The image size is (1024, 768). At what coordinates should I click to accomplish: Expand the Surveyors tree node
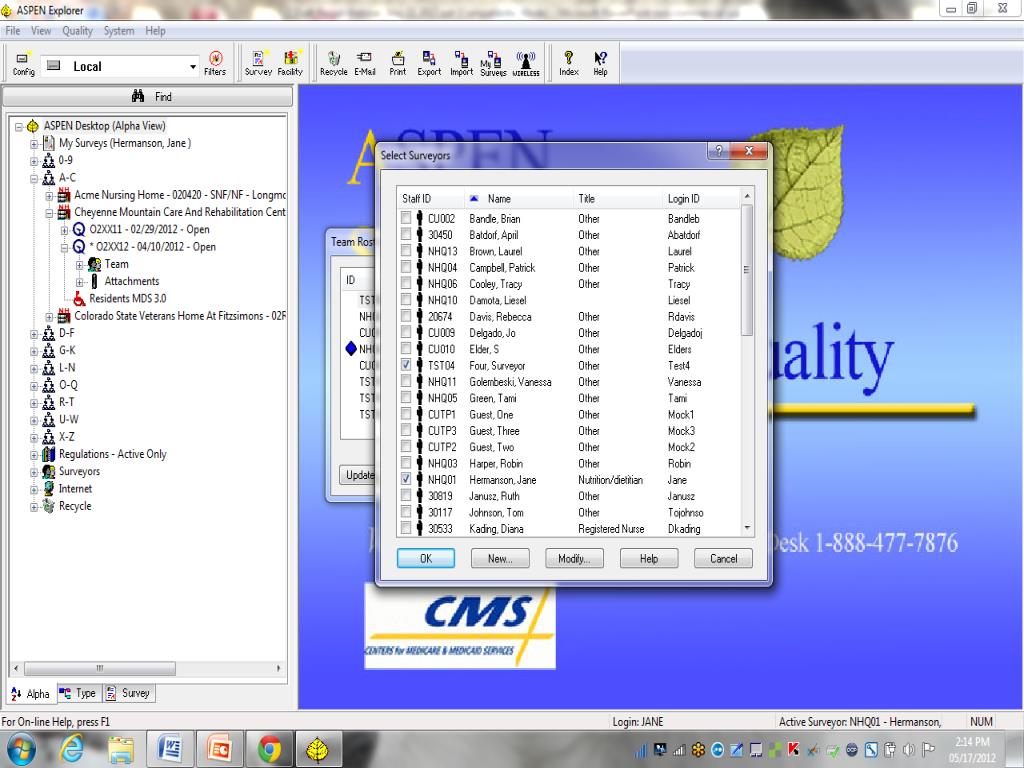(x=34, y=472)
